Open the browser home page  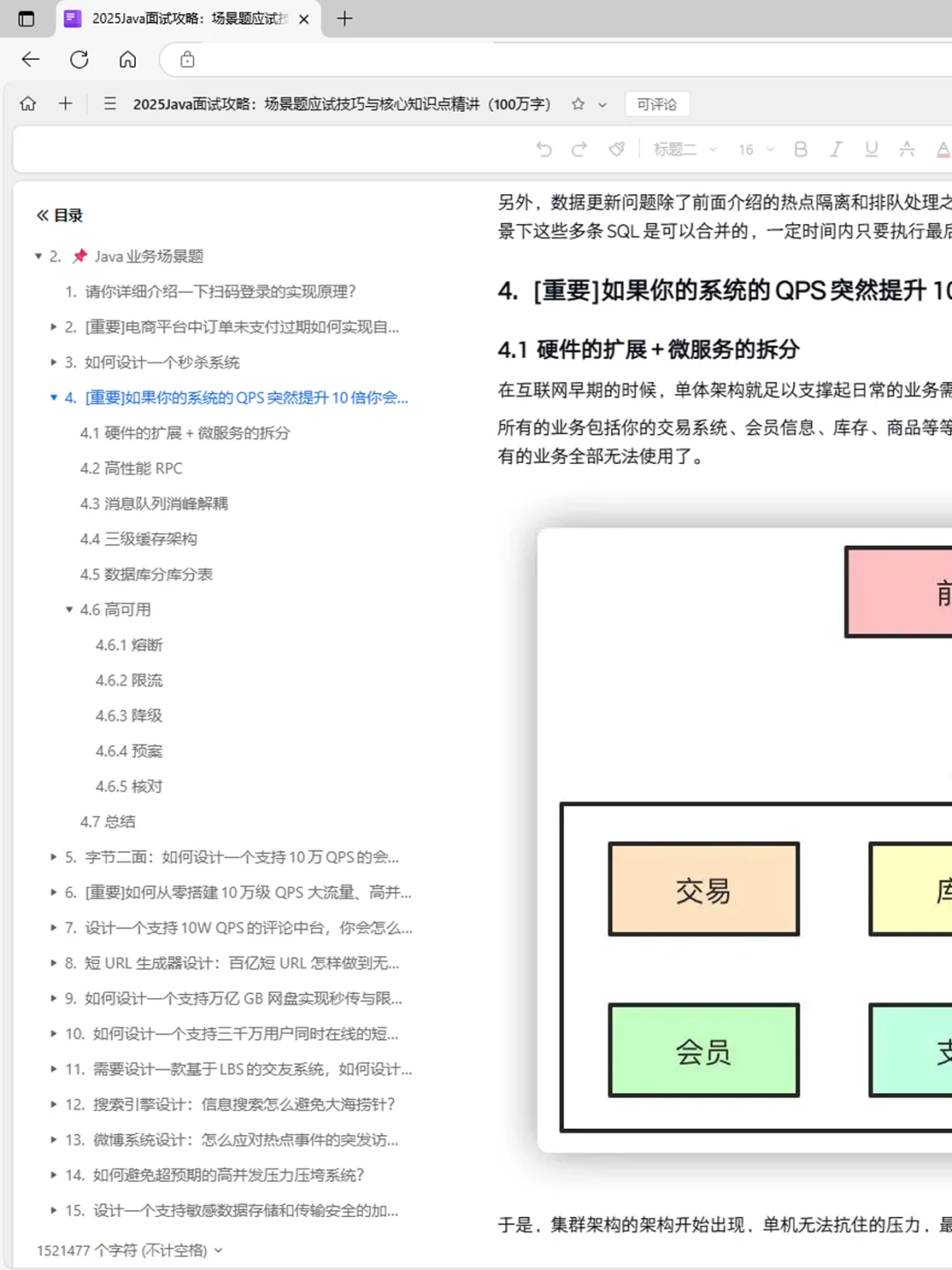point(128,59)
